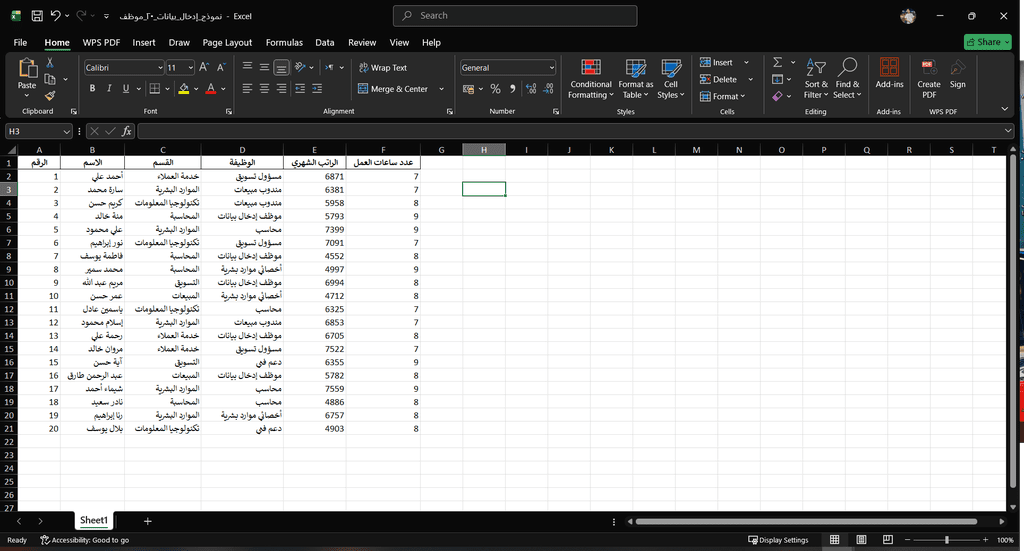Click the Increase Font Size icon
The height and width of the screenshot is (551, 1024).
[x=204, y=67]
